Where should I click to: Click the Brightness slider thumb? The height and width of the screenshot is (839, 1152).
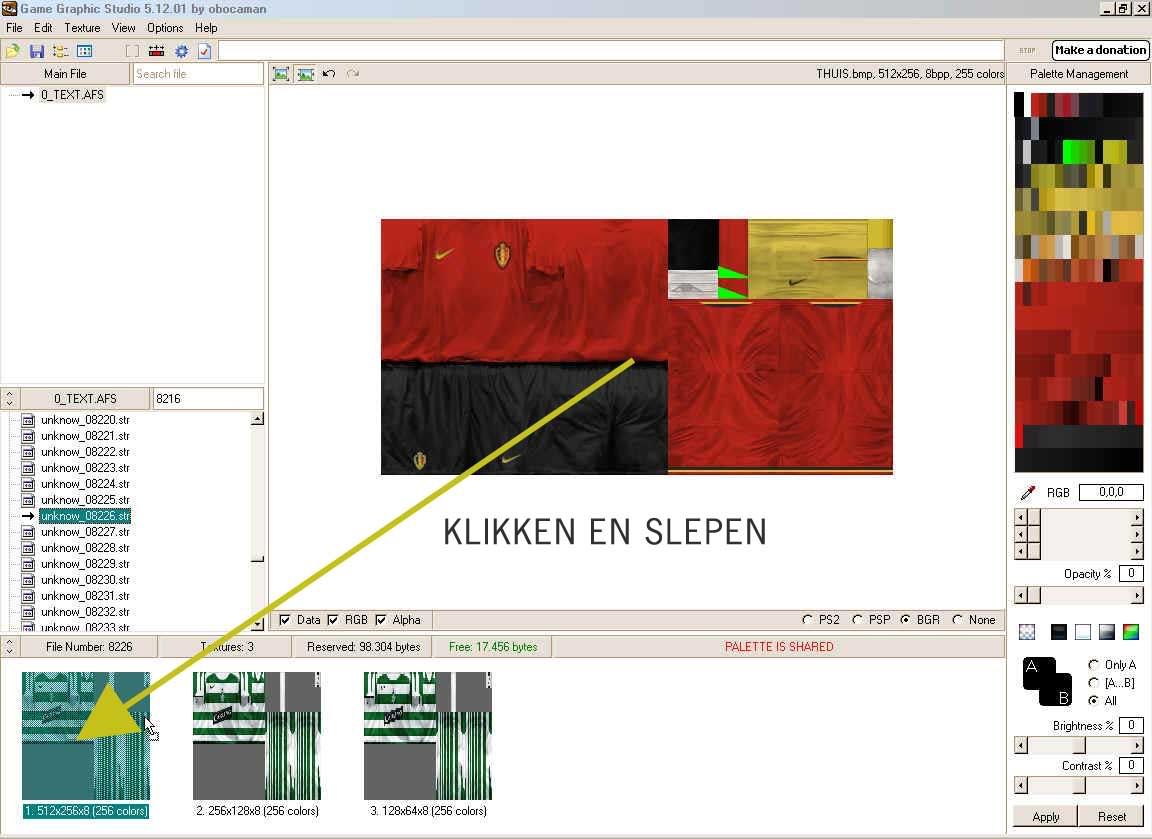click(1079, 746)
